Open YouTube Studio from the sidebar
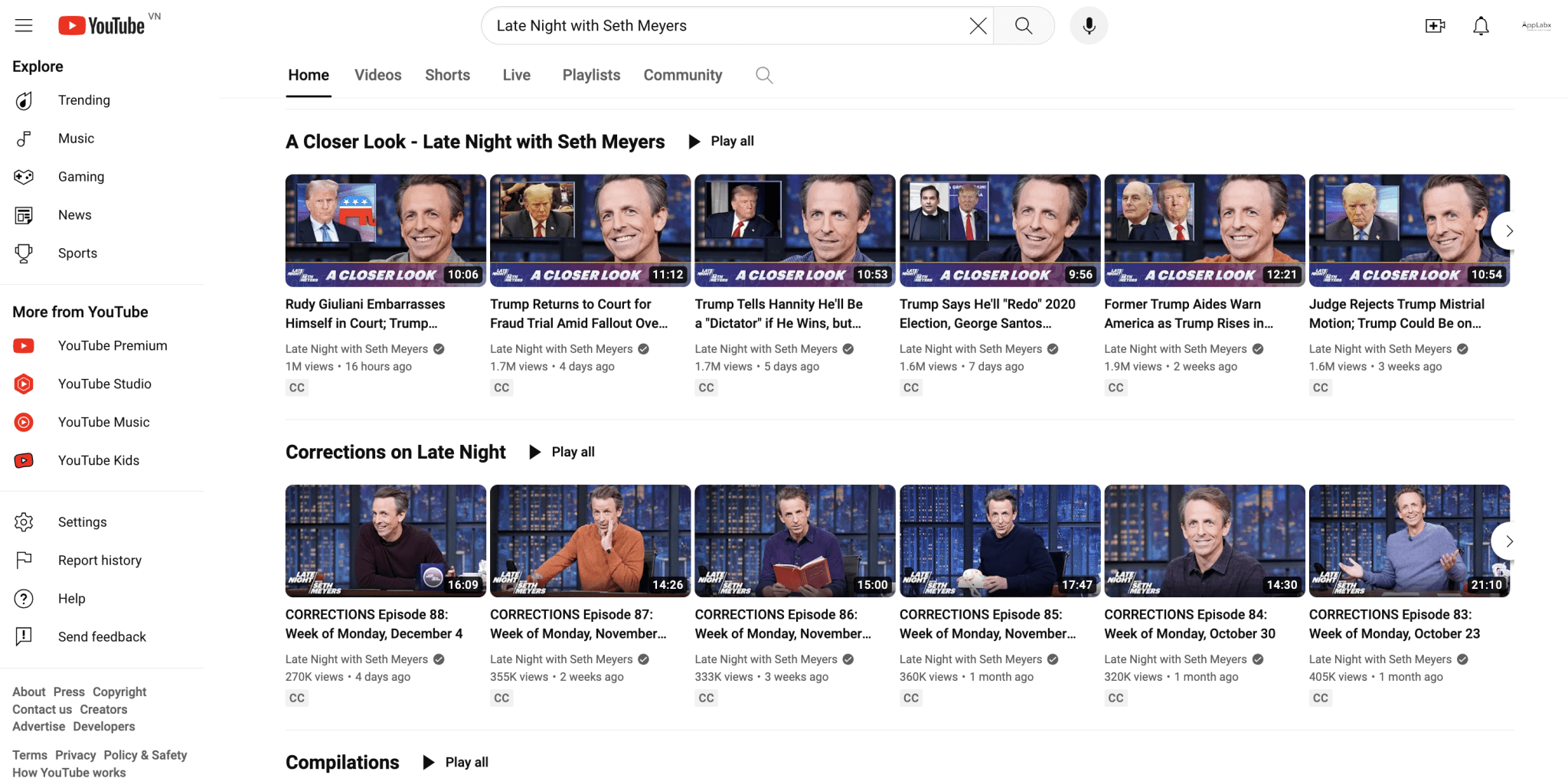 [104, 384]
